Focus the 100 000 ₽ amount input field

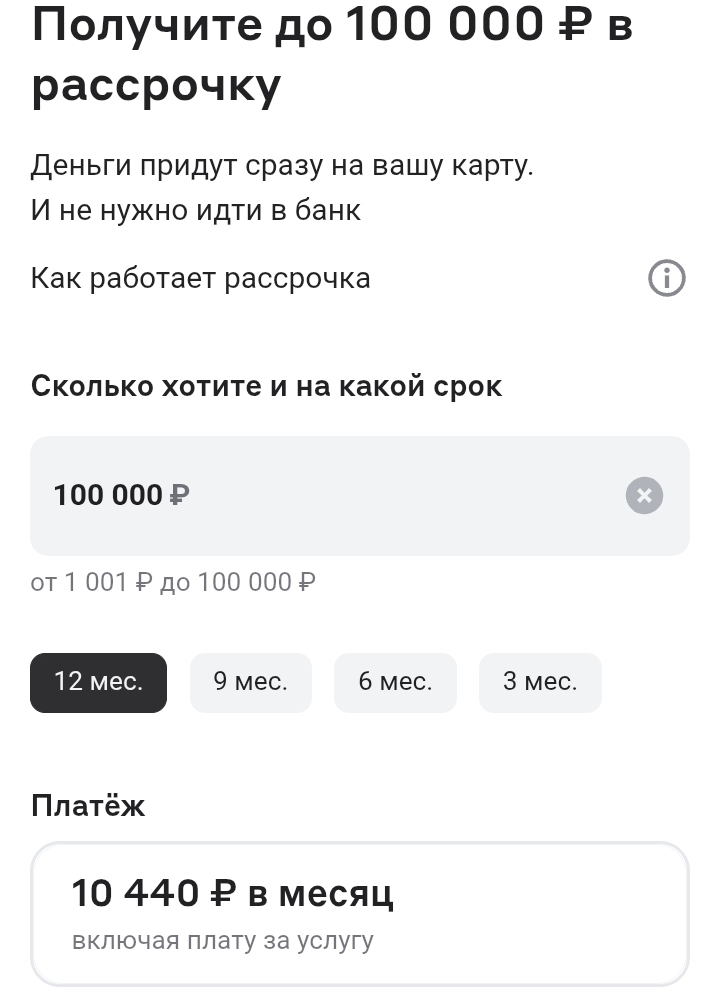330,495
